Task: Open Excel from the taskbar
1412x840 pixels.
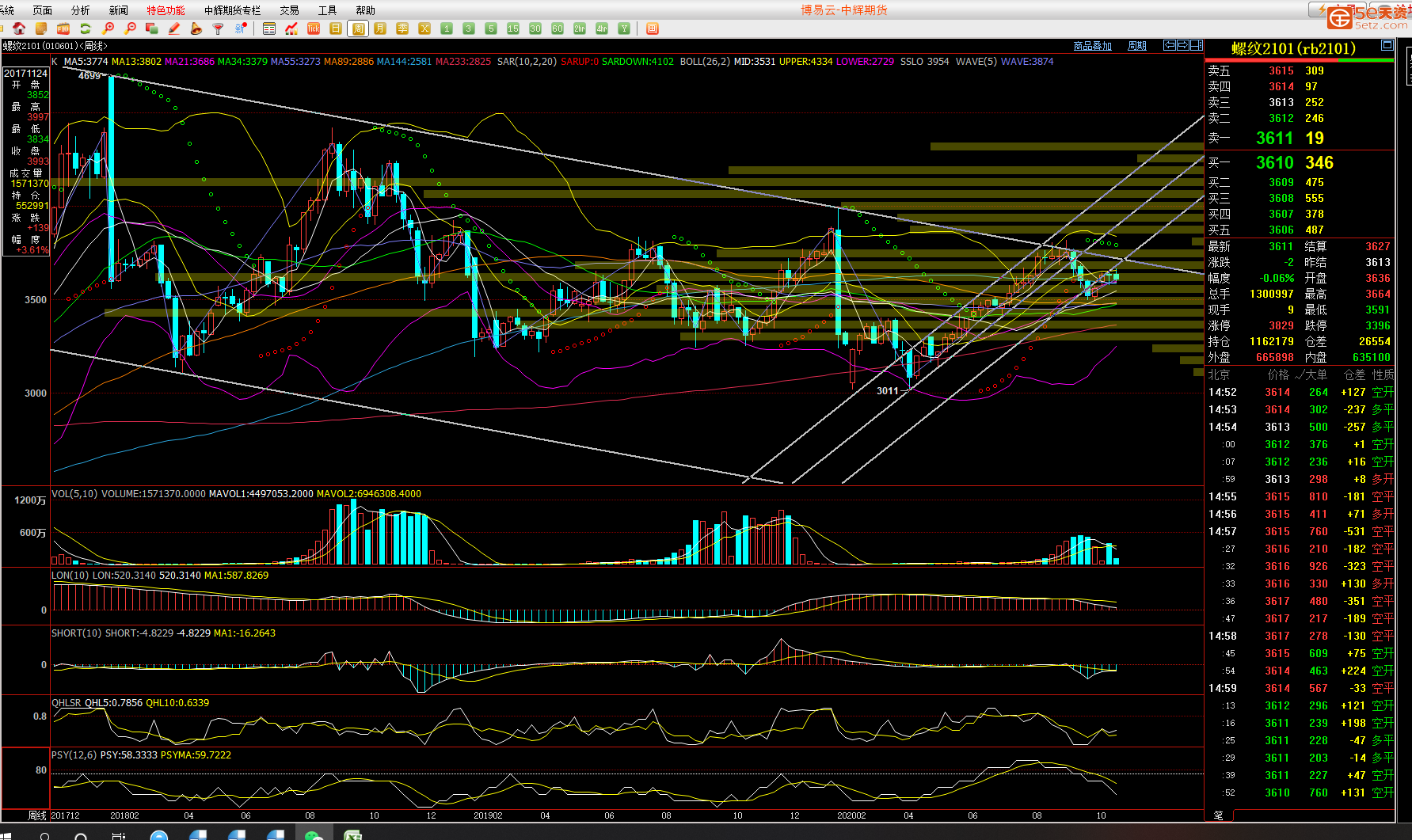Action: point(352,834)
